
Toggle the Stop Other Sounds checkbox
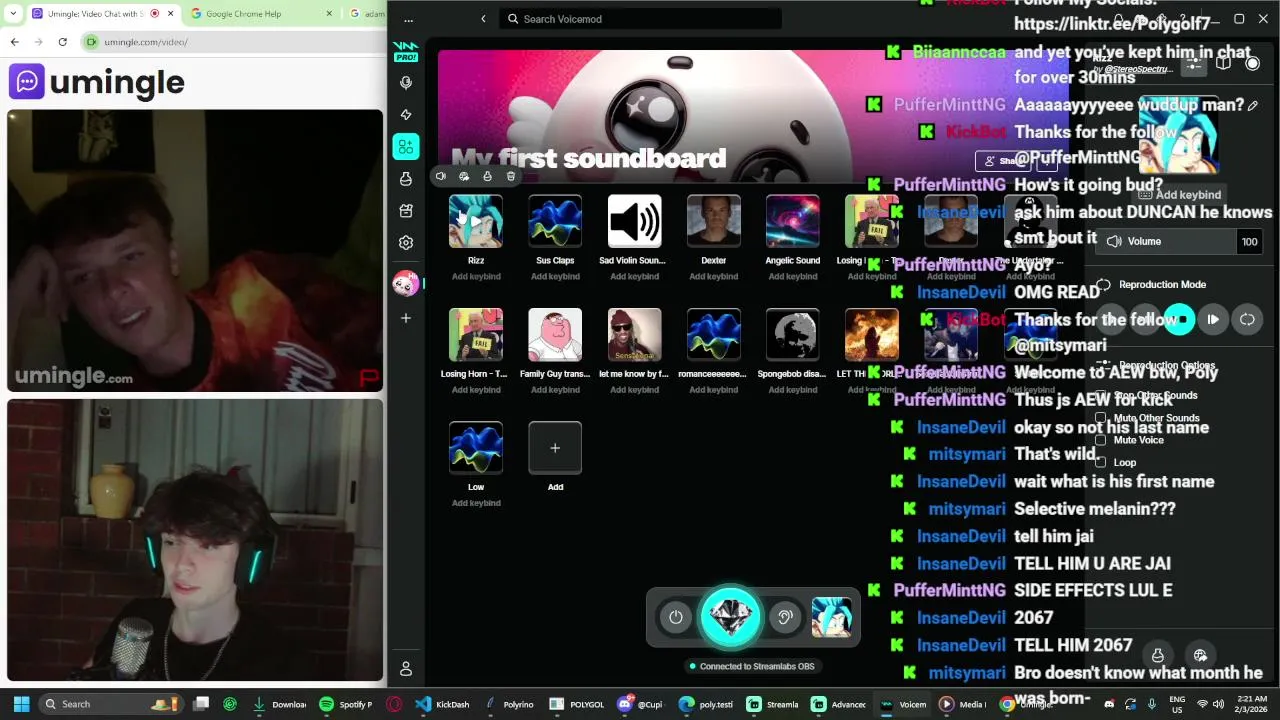pyautogui.click(x=1101, y=396)
